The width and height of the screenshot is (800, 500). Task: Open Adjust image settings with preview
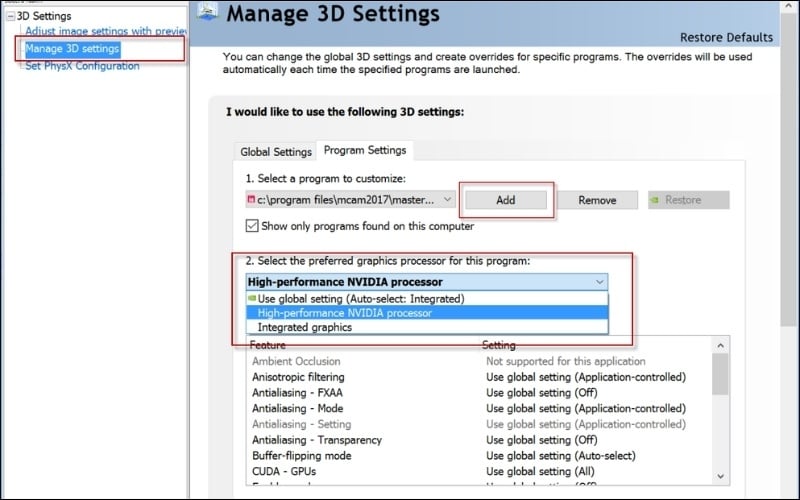click(x=105, y=32)
